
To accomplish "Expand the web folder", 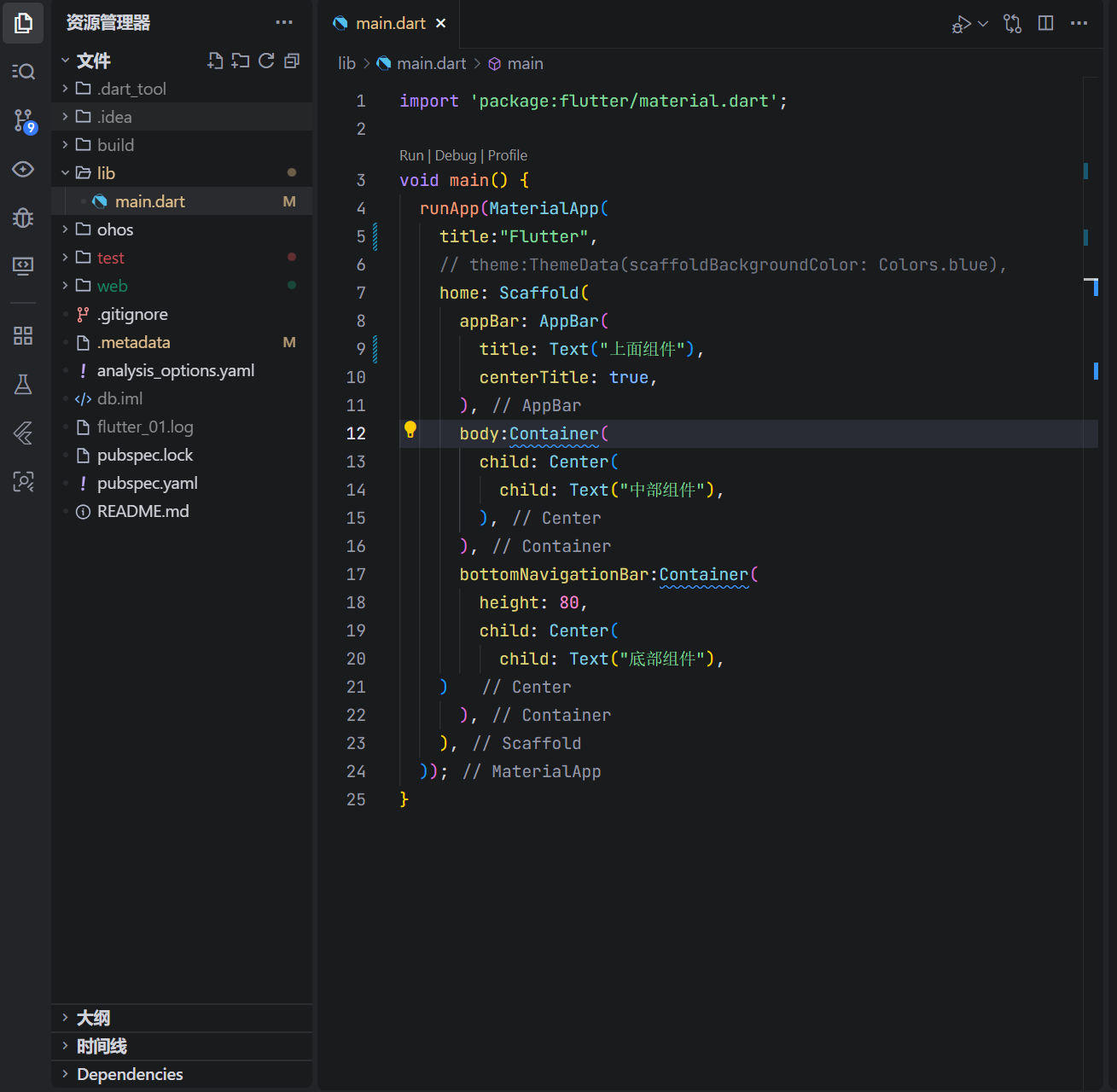I will pos(182,286).
